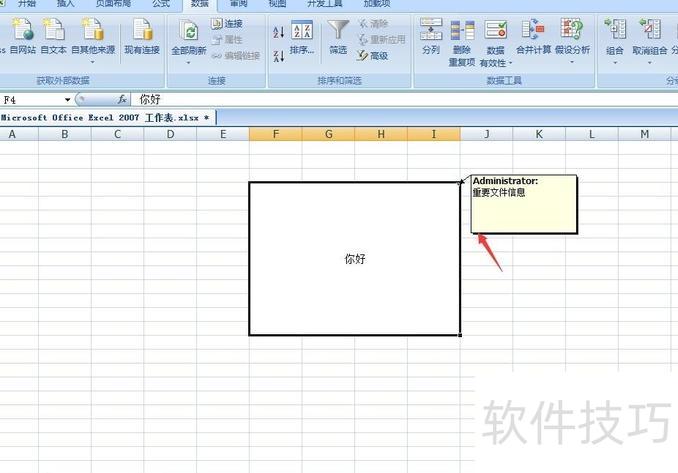Open the Name Box dropdown arrow
Image resolution: width=678 pixels, height=473 pixels.
(67, 100)
